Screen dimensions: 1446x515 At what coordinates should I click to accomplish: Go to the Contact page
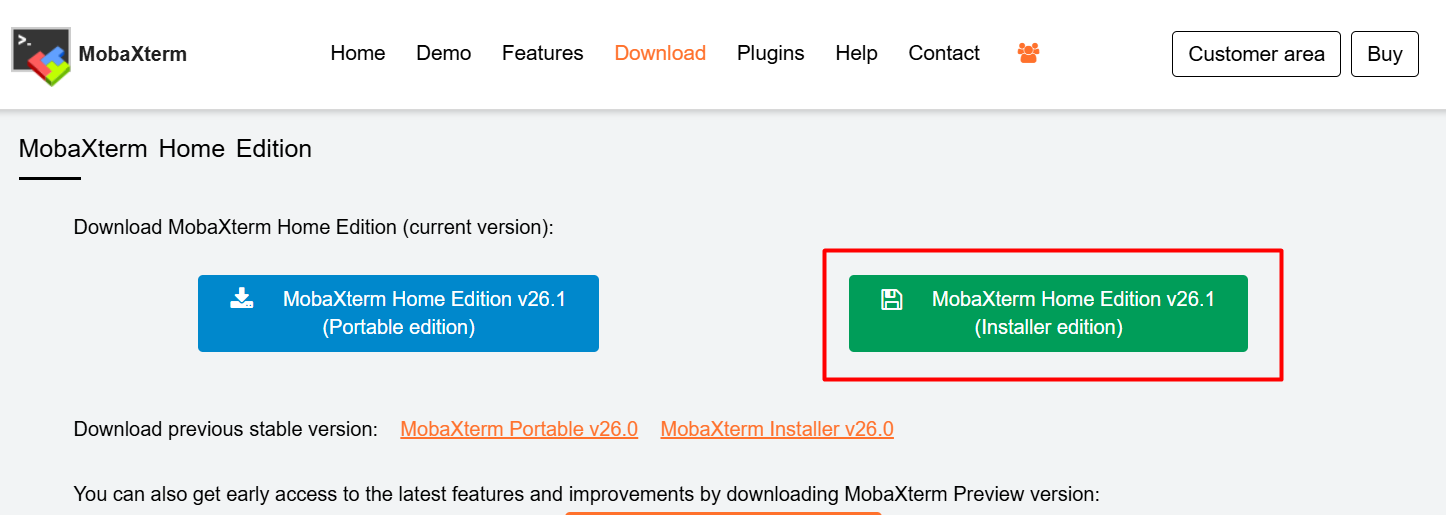coord(944,53)
